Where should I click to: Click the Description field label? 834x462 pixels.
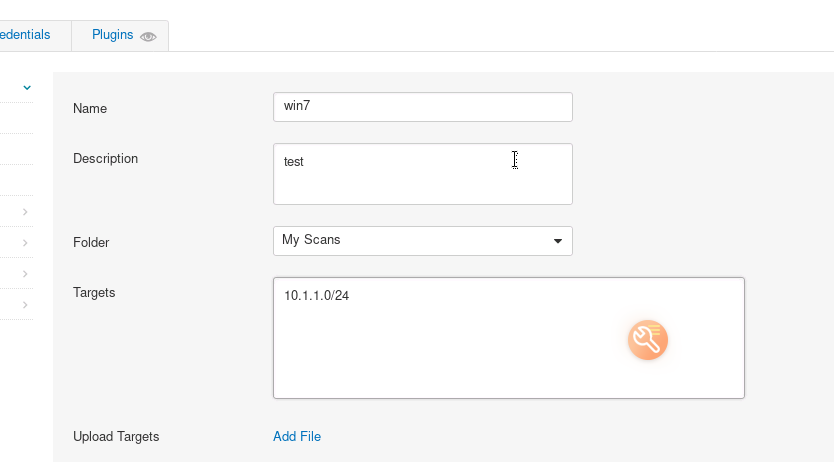(106, 158)
